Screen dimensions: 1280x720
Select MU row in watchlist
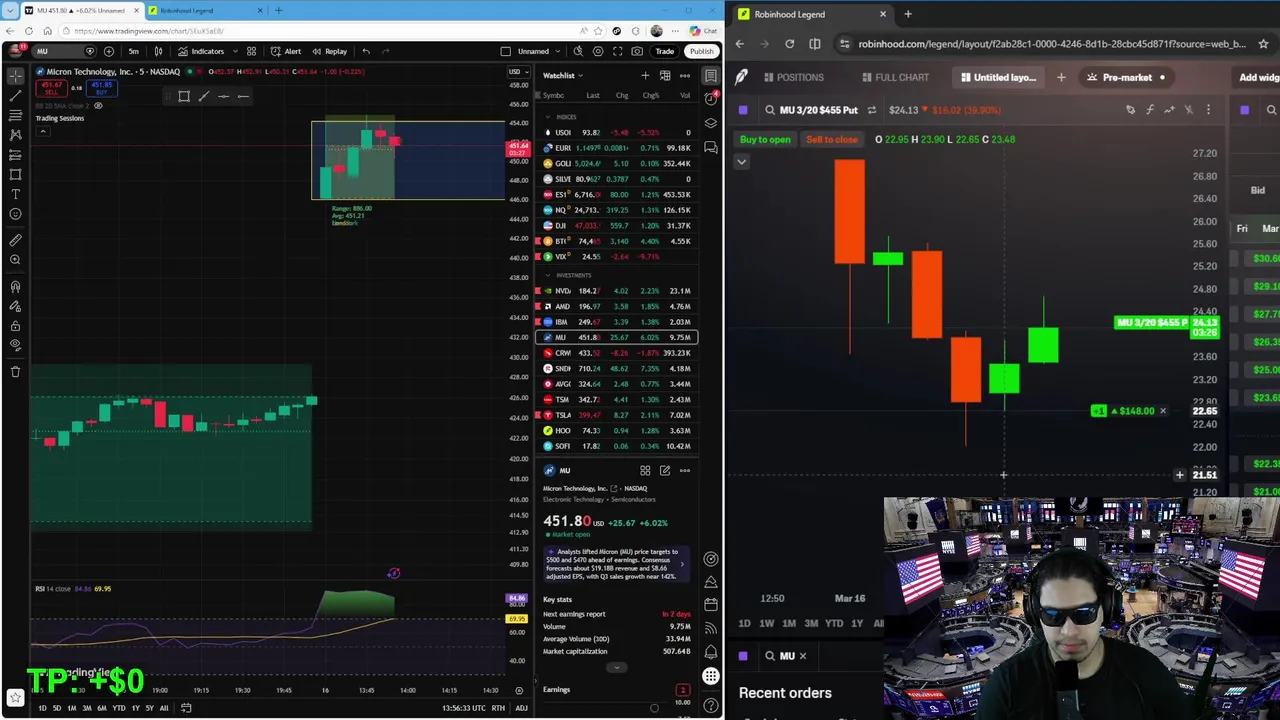[x=616, y=338]
